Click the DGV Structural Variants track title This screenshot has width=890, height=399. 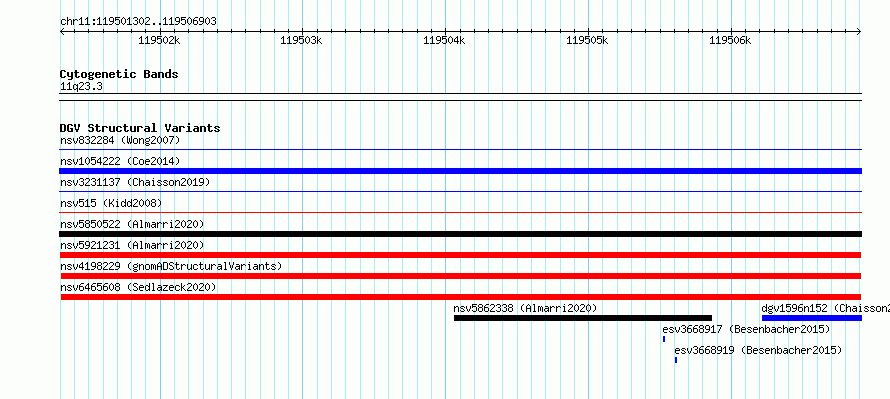(140, 128)
